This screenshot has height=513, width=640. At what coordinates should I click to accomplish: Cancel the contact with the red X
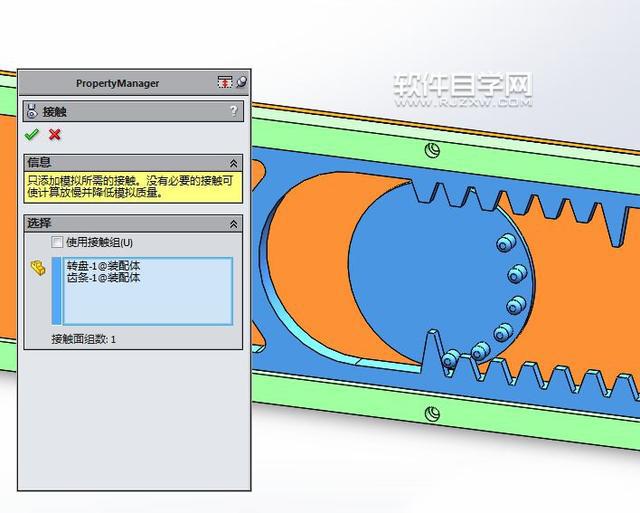[55, 135]
